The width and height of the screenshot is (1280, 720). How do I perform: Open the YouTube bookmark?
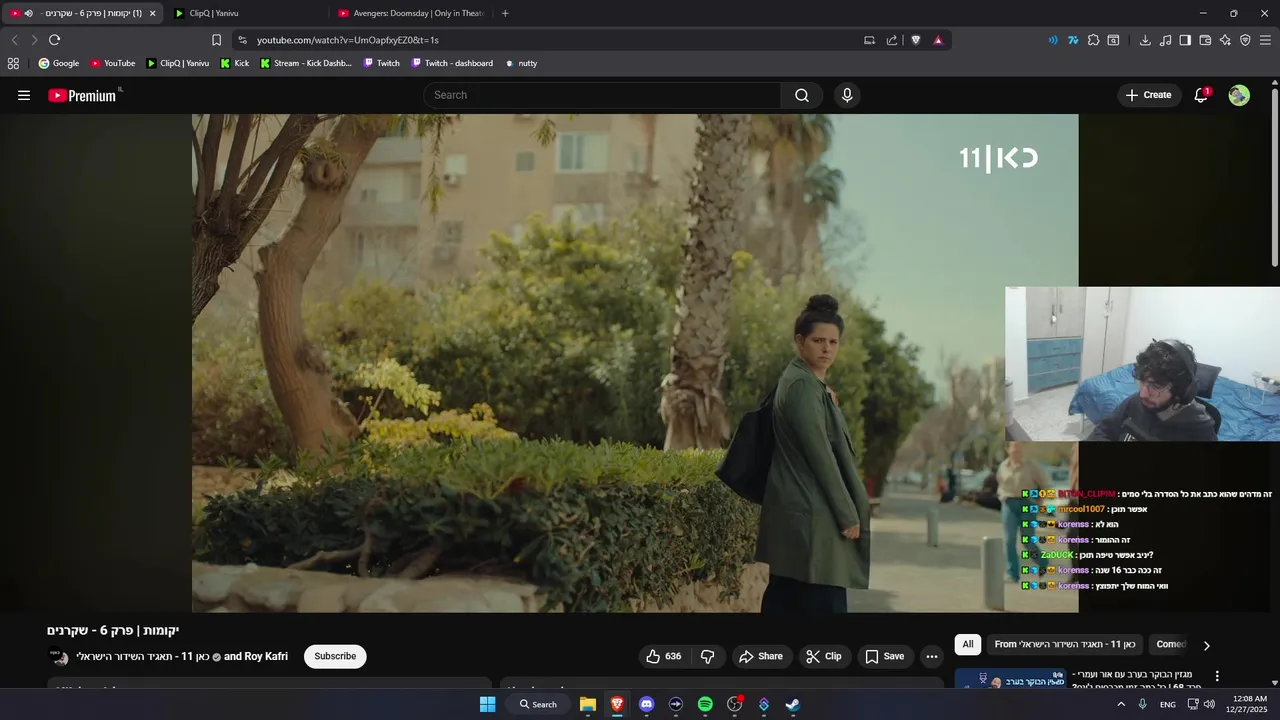[x=112, y=63]
